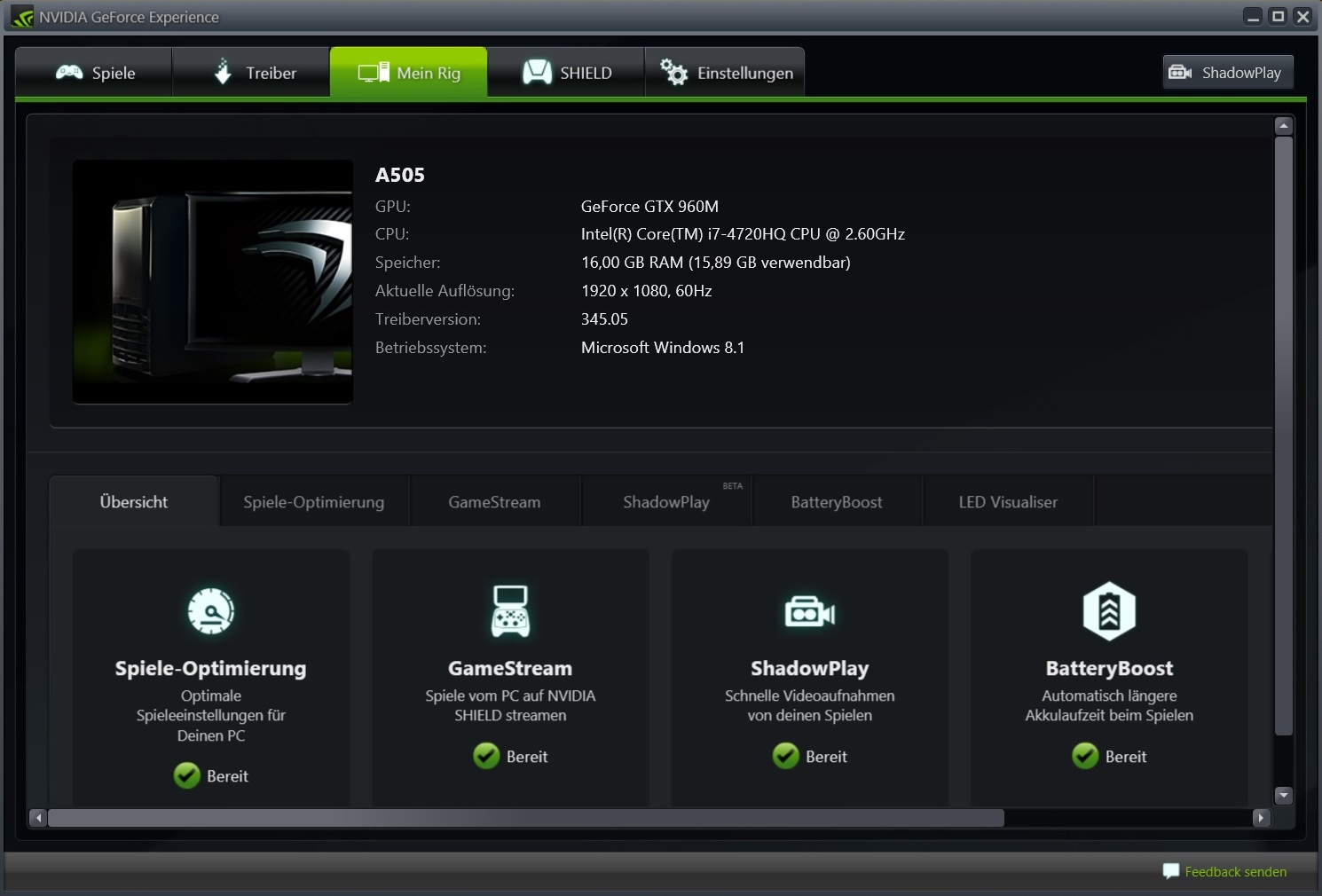Click the Intel Core i7-4720HQ CPU value

tap(743, 234)
